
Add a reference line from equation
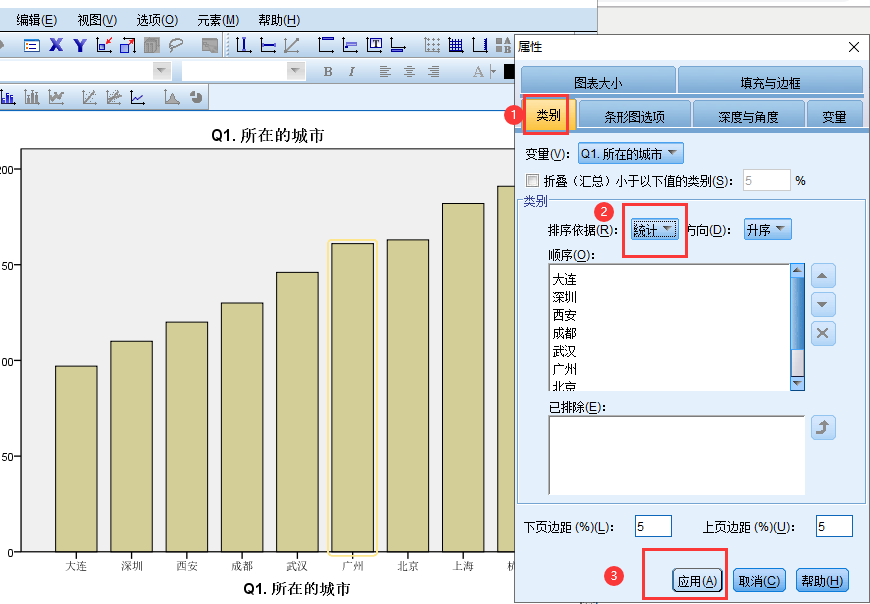pos(291,45)
